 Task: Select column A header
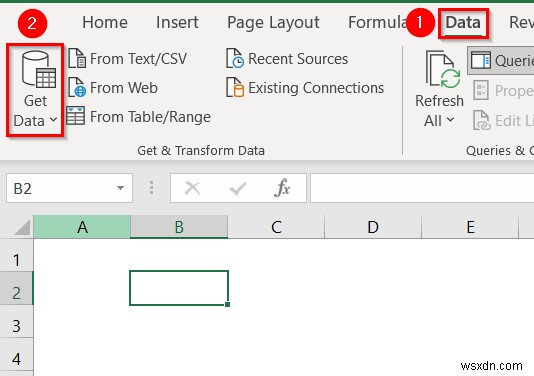click(x=82, y=227)
